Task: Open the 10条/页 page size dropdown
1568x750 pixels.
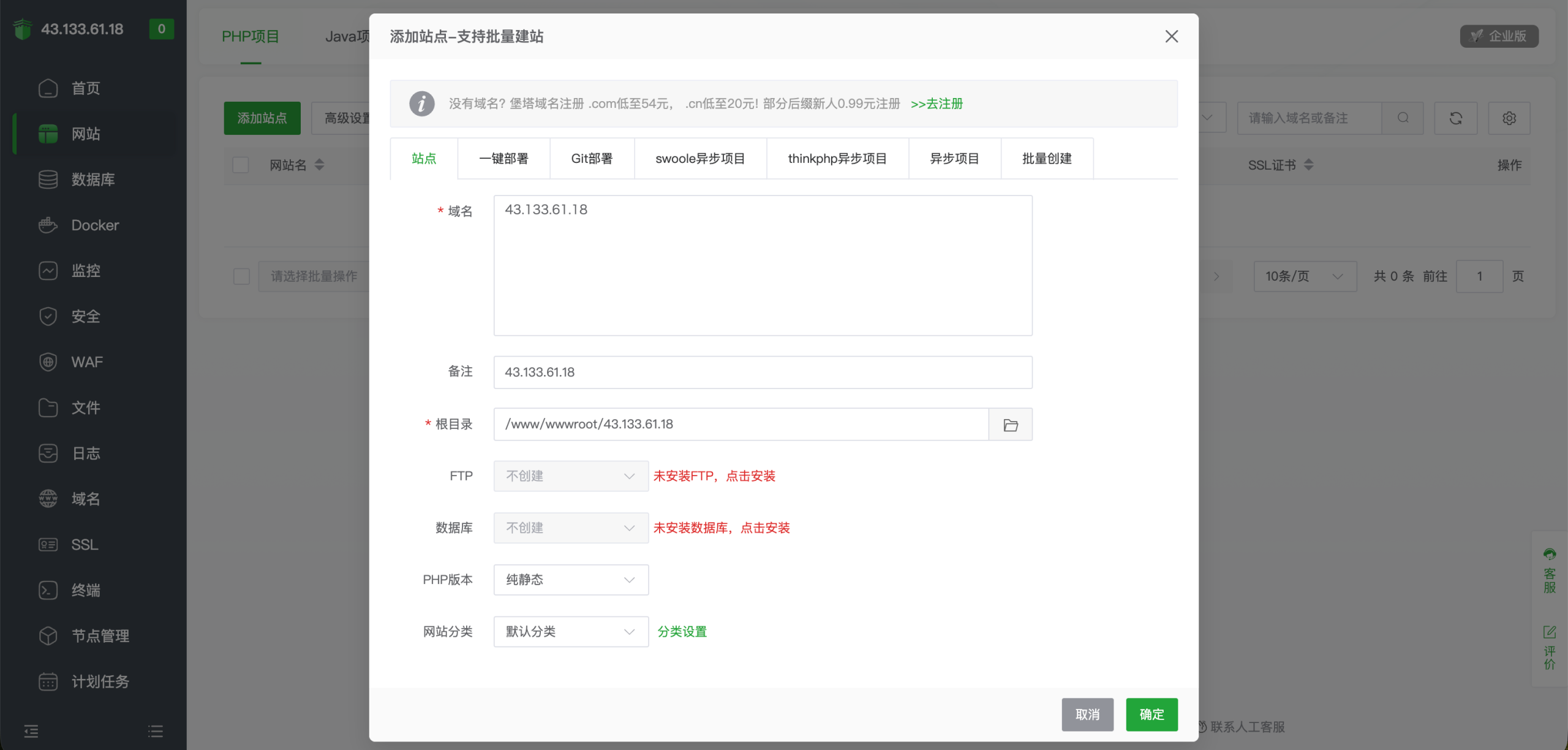Action: [x=1304, y=276]
